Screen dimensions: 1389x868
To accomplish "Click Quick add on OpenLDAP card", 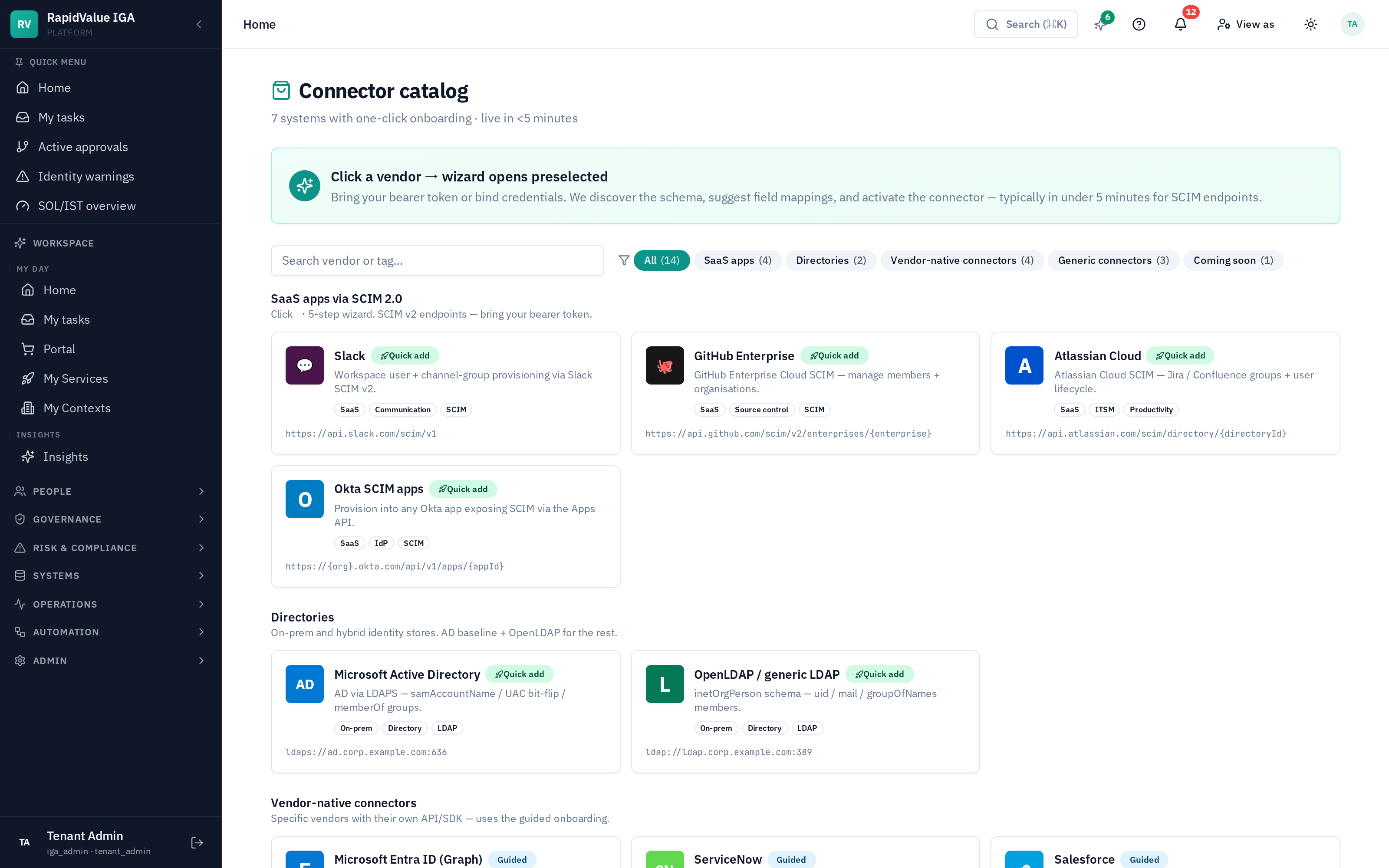I will [879, 674].
